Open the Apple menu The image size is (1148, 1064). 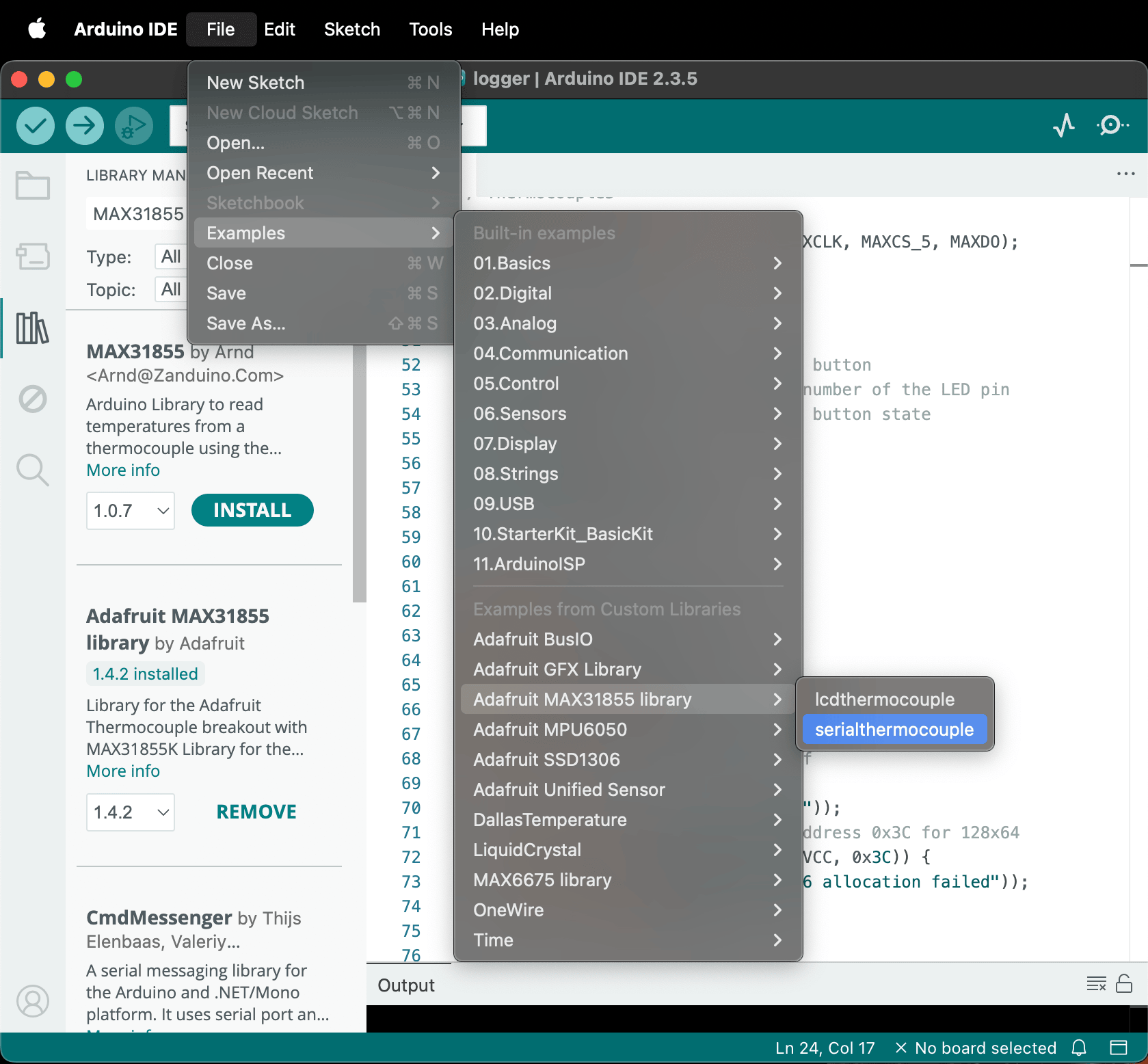(x=37, y=29)
